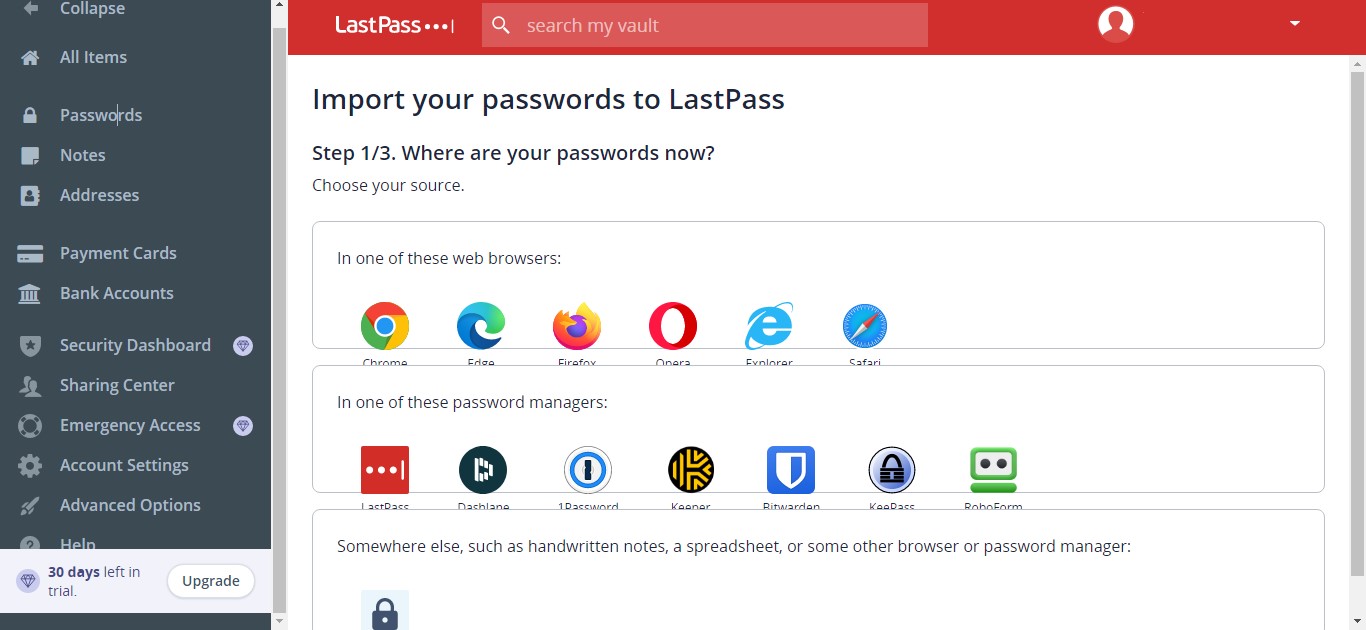
Task: Click the page vertical scrollbar
Action: click(x=1357, y=321)
